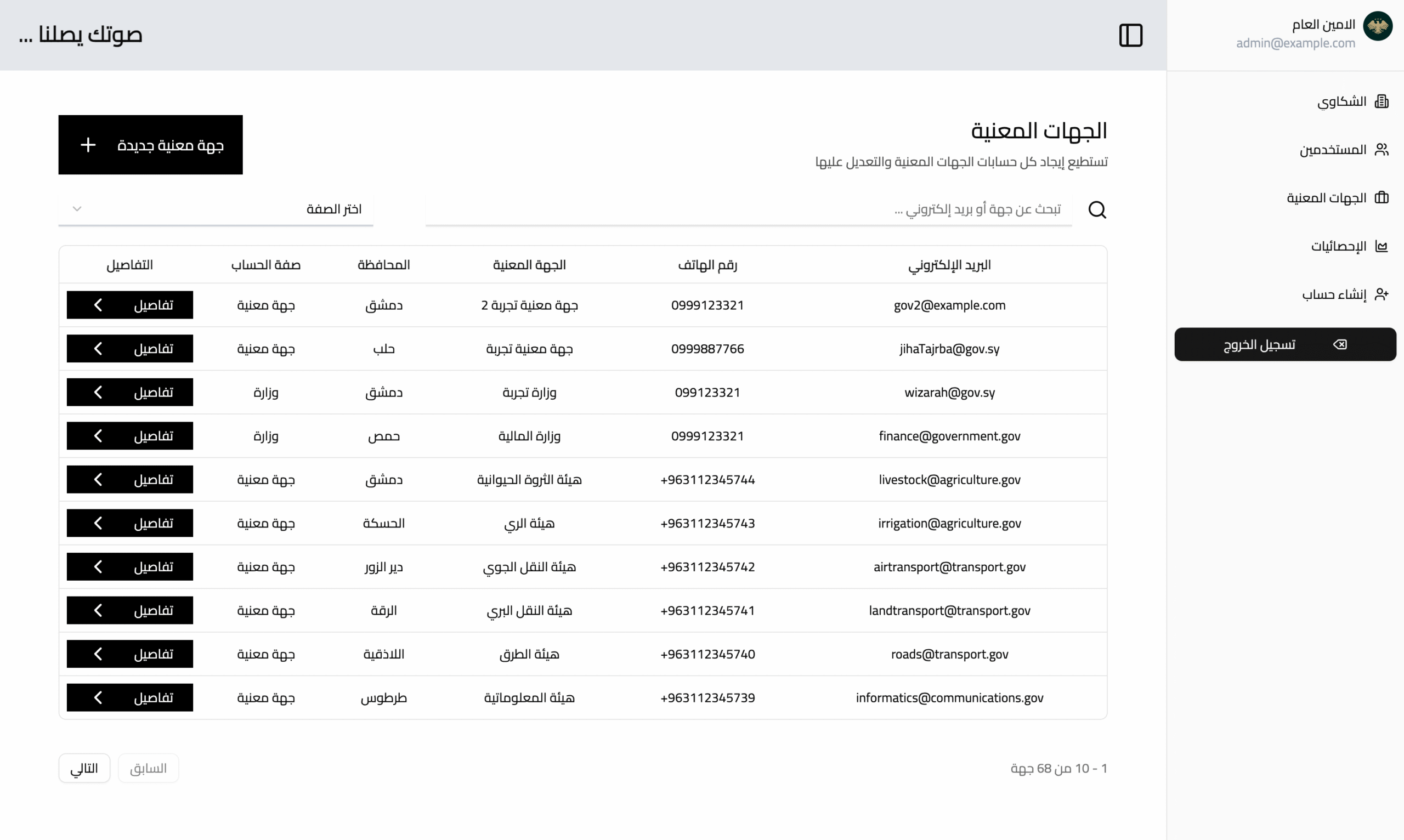
Task: Open the الجهات المعنية sidebar menu item
Action: point(1327,198)
